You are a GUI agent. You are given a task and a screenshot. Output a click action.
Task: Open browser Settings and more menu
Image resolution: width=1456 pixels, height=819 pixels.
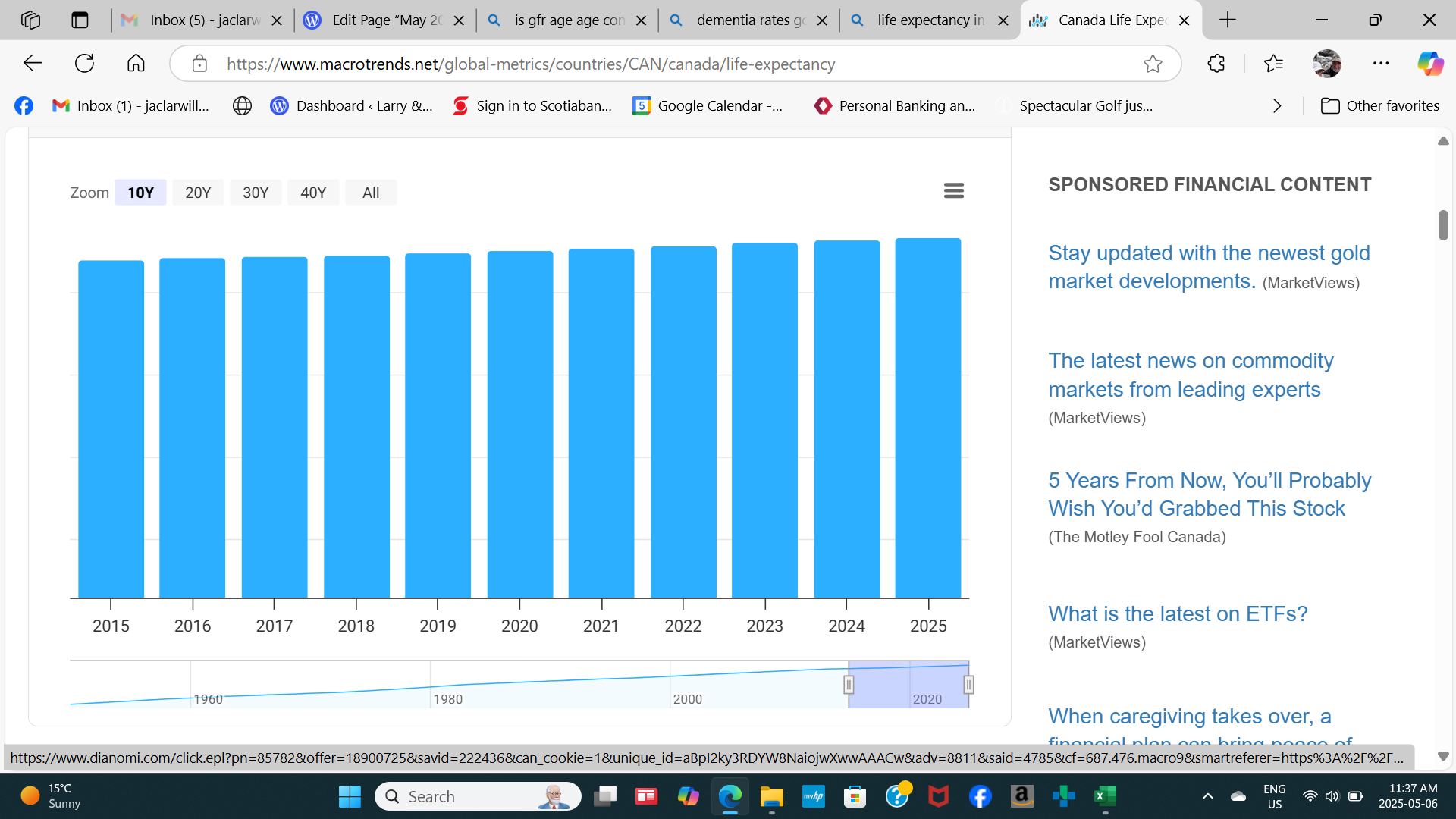1381,64
